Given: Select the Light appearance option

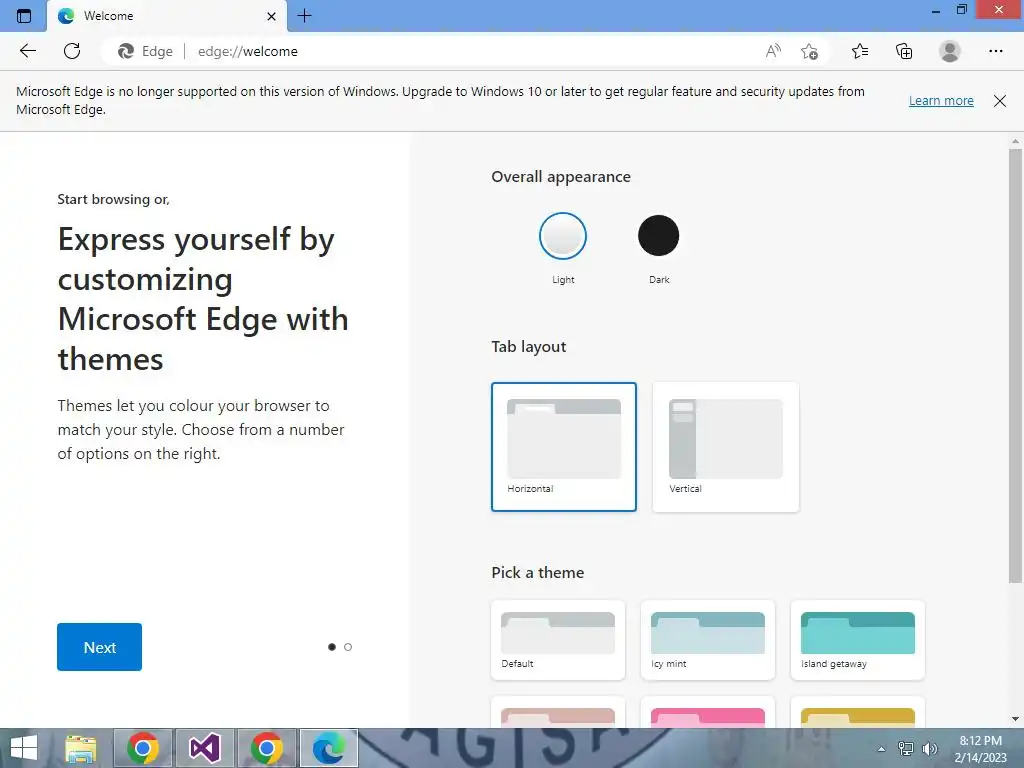Looking at the screenshot, I should (x=563, y=236).
